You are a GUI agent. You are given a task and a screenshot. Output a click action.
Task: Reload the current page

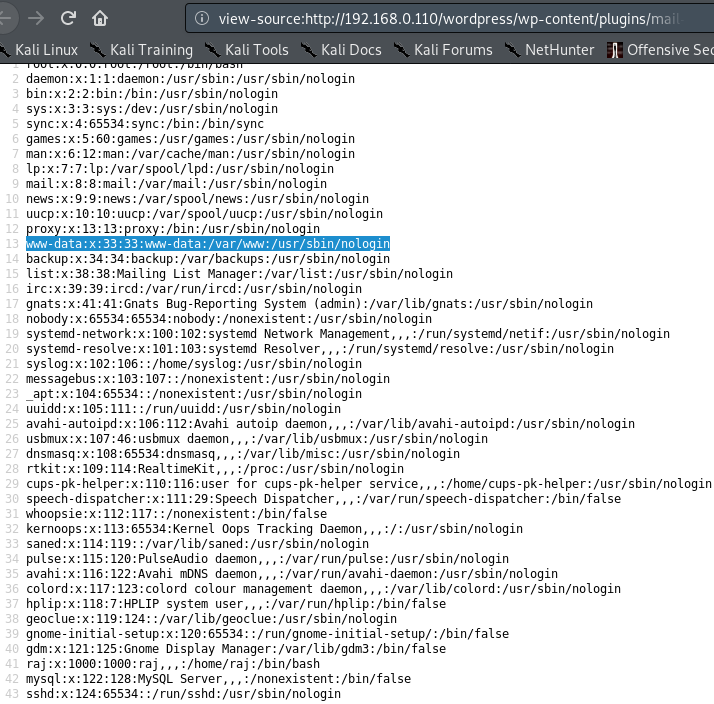point(68,18)
